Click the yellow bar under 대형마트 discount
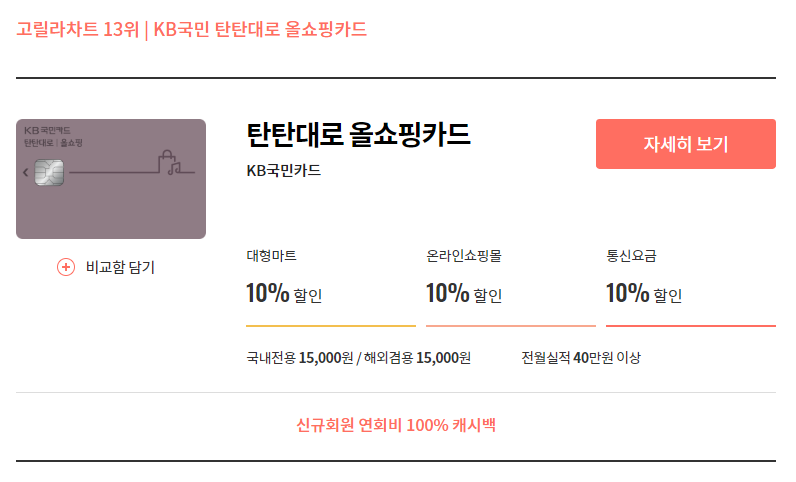Image resolution: width=796 pixels, height=482 pixels. (x=331, y=326)
